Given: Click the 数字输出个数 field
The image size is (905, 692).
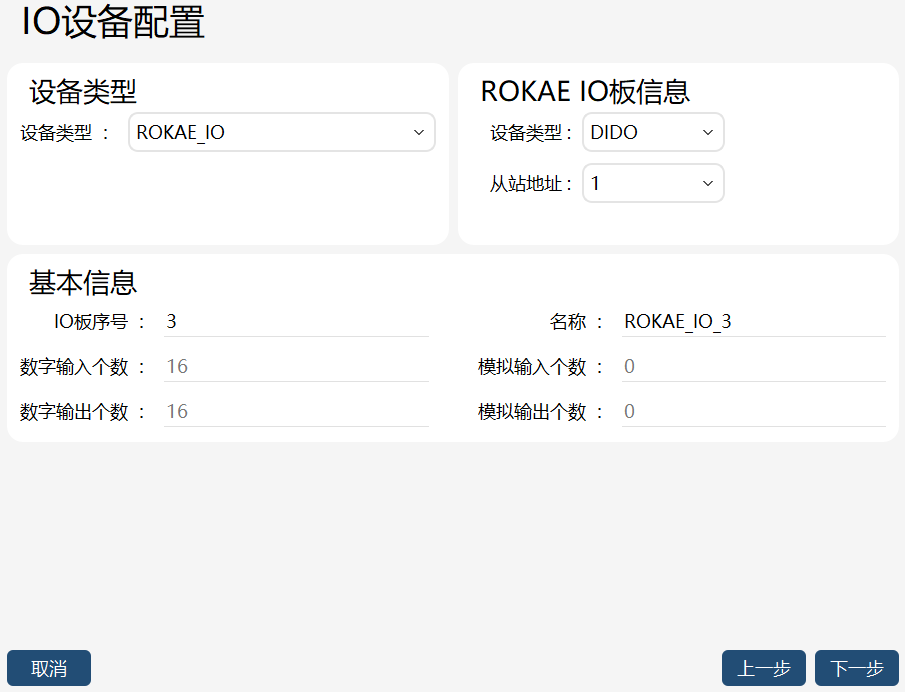Looking at the screenshot, I should pos(296,412).
